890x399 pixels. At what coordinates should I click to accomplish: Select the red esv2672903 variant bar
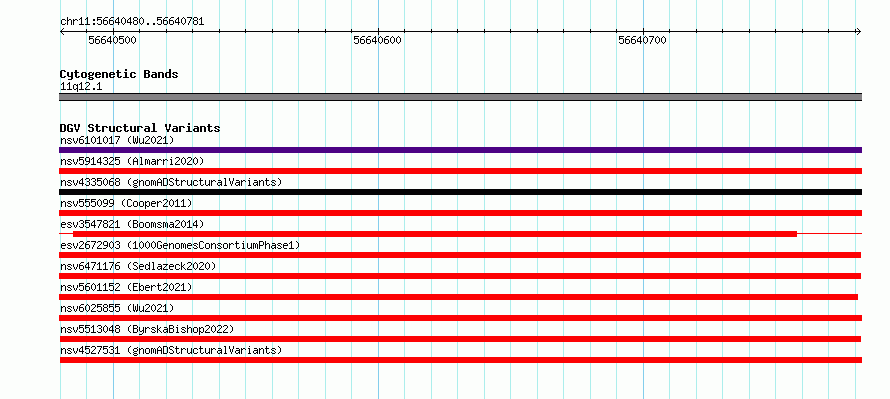click(460, 255)
